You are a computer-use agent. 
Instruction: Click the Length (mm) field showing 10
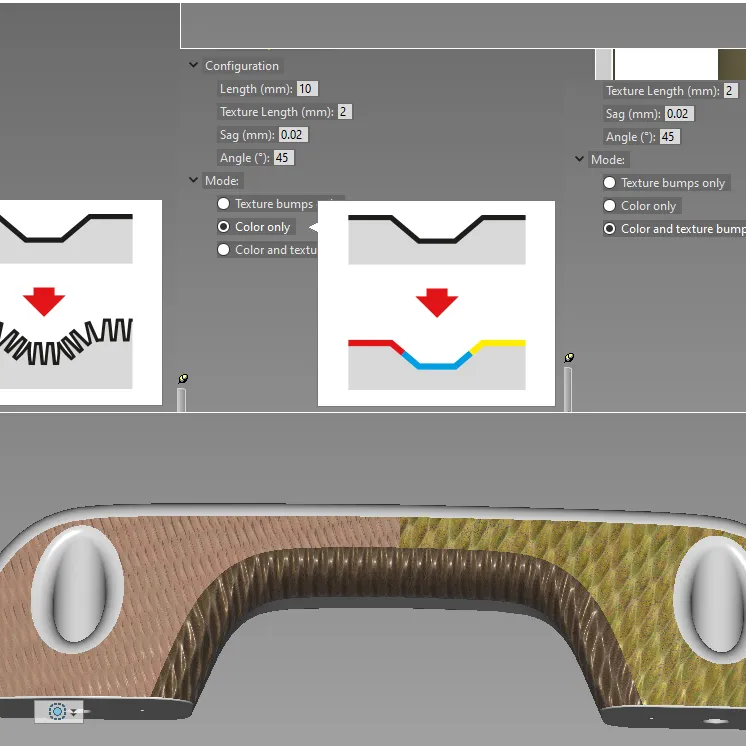307,88
